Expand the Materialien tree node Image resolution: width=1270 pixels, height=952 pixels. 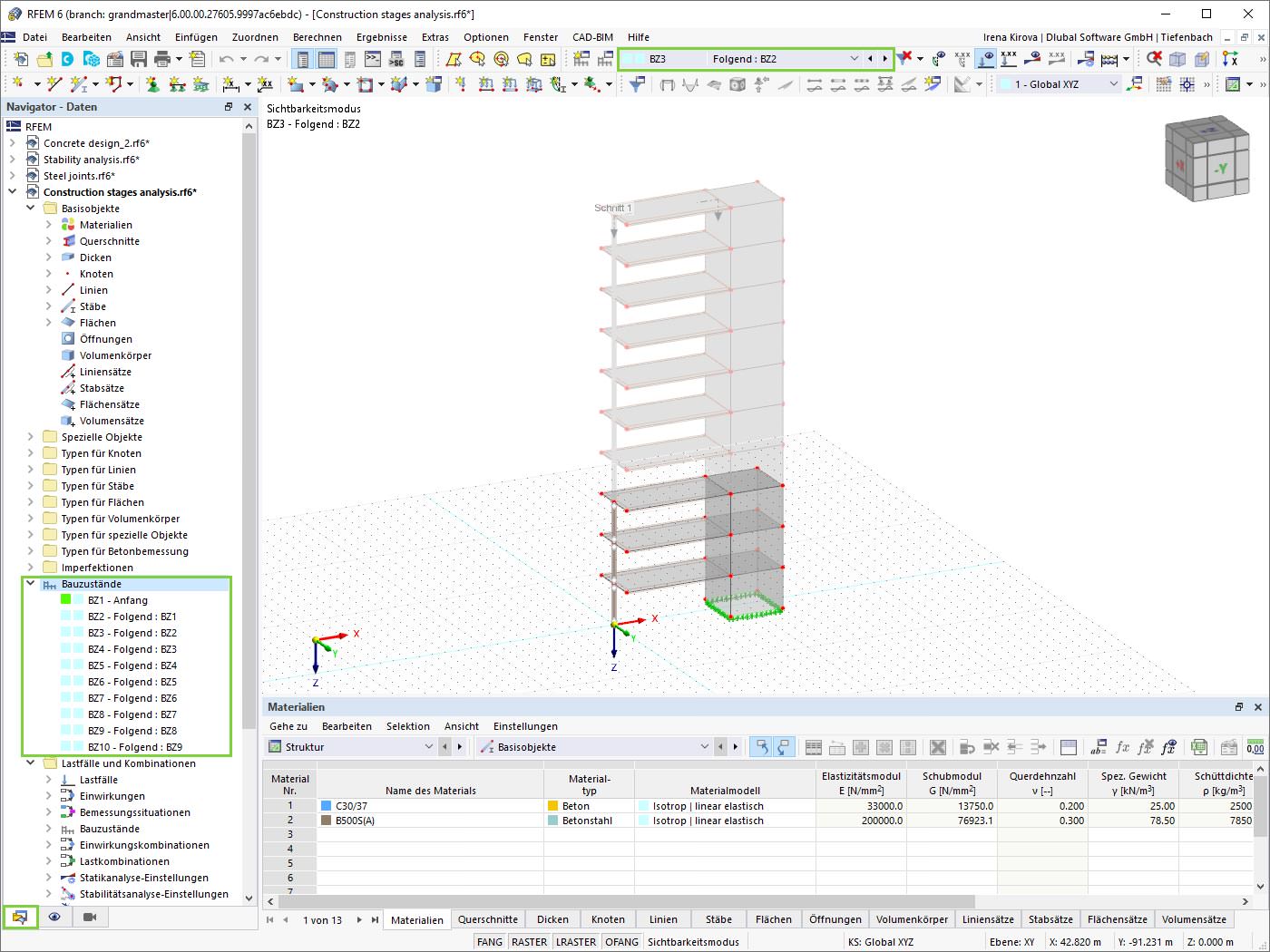pyautogui.click(x=48, y=225)
